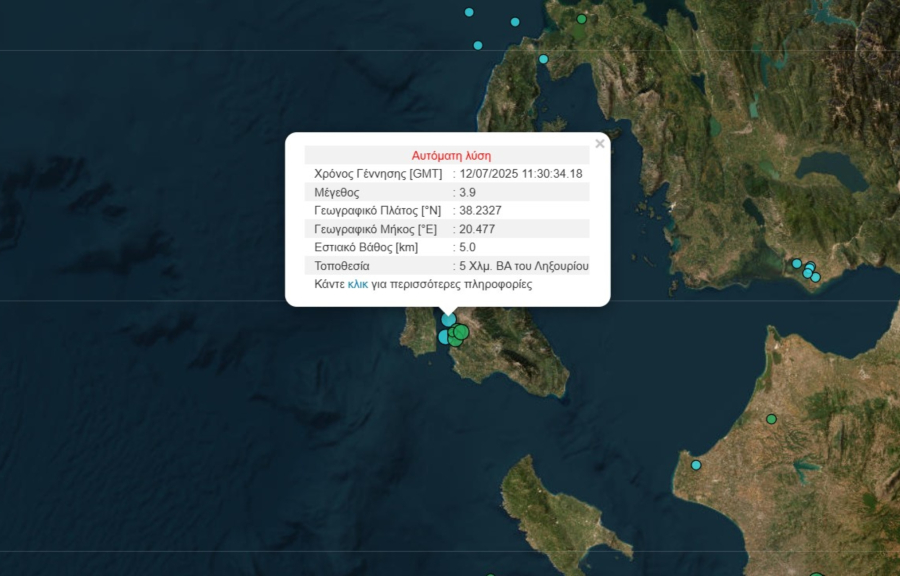Dismiss the earthquake popup with the X

pyautogui.click(x=599, y=143)
